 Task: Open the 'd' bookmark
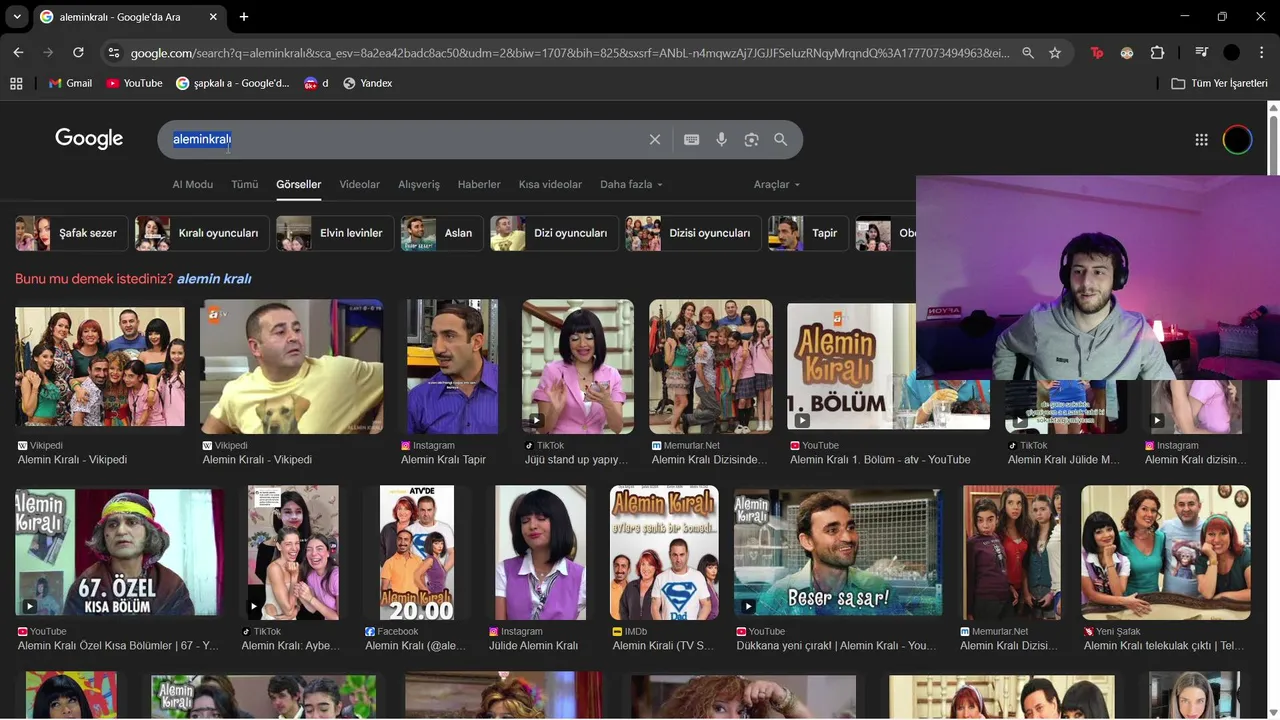316,83
